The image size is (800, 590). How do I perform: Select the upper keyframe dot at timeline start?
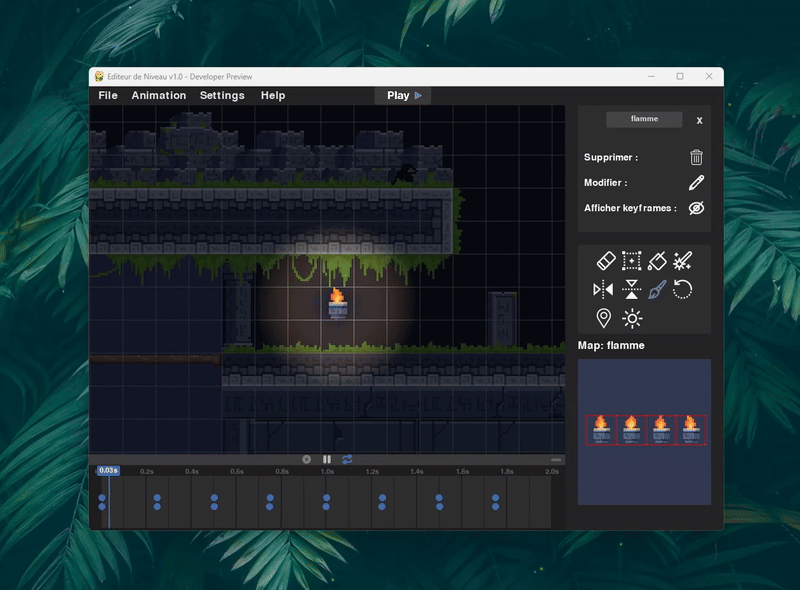coord(102,498)
